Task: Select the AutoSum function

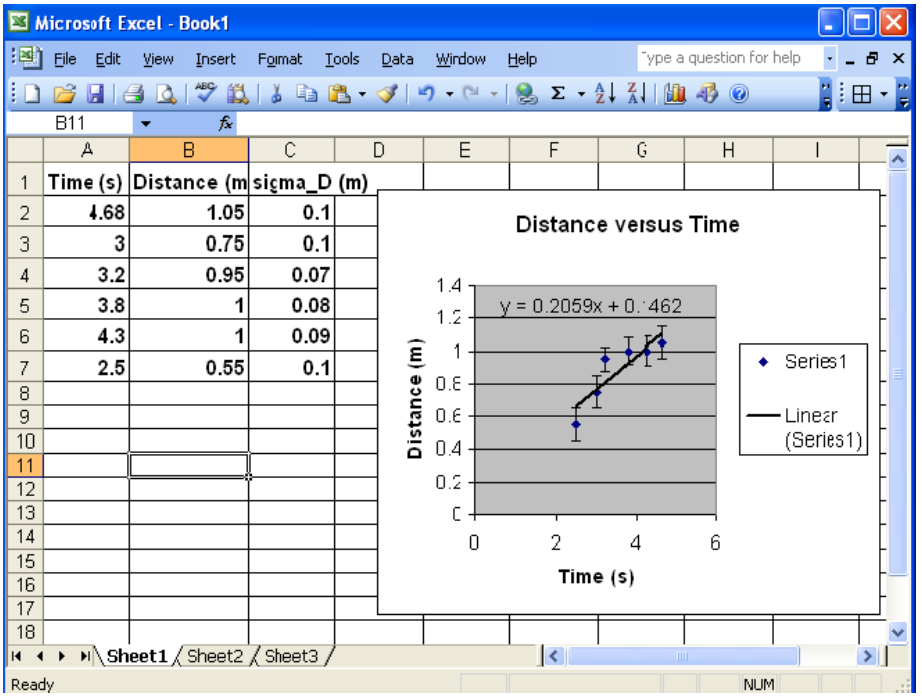Action: pyautogui.click(x=558, y=95)
